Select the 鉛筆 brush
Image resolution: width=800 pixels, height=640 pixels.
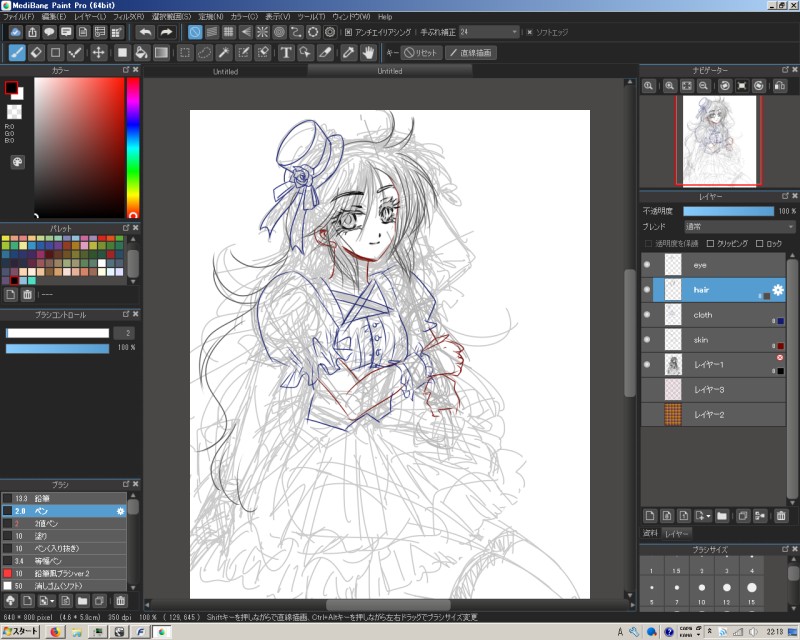click(x=64, y=498)
